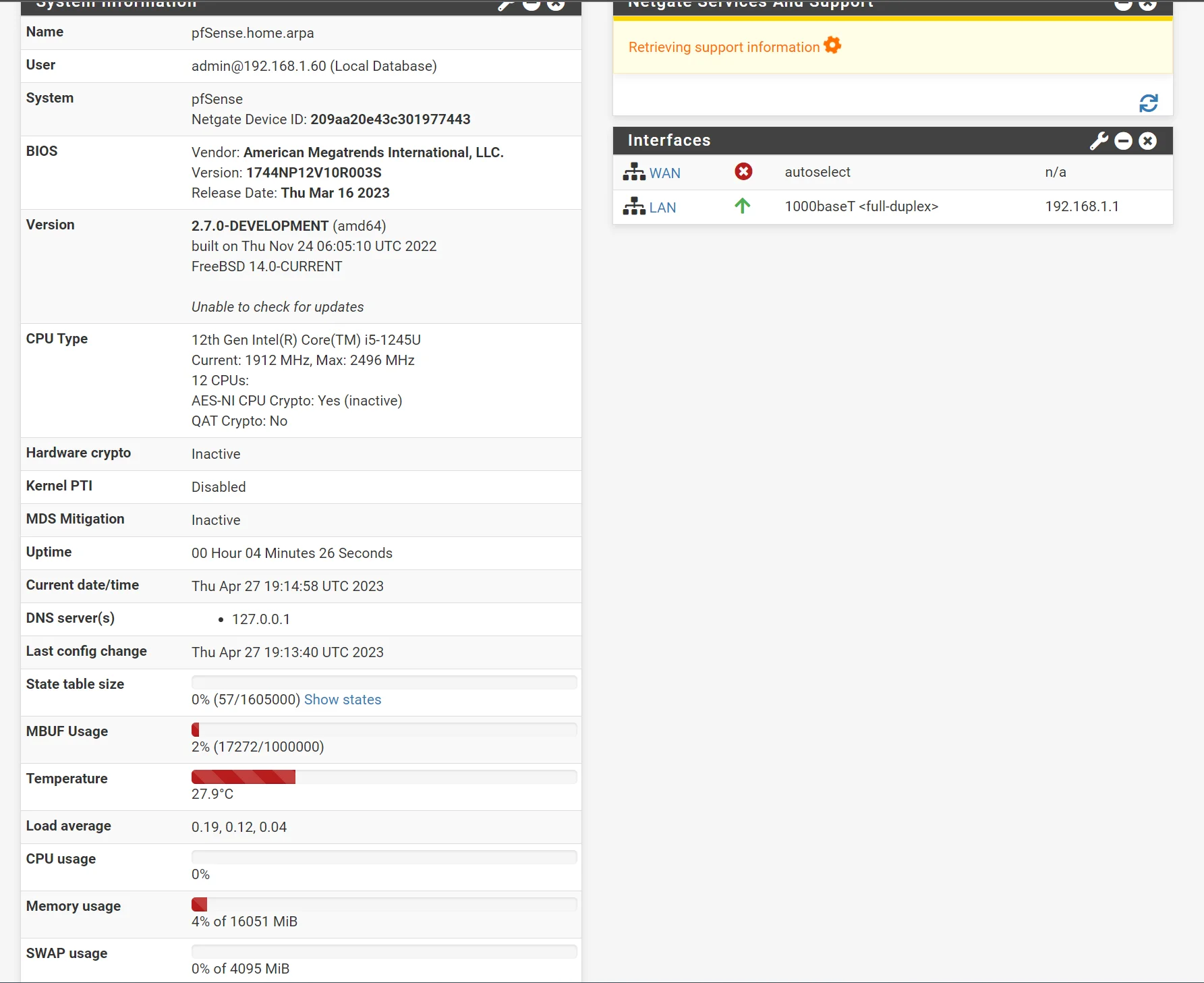Click the "Last config change" row label
The image size is (1204, 983).
(x=86, y=651)
